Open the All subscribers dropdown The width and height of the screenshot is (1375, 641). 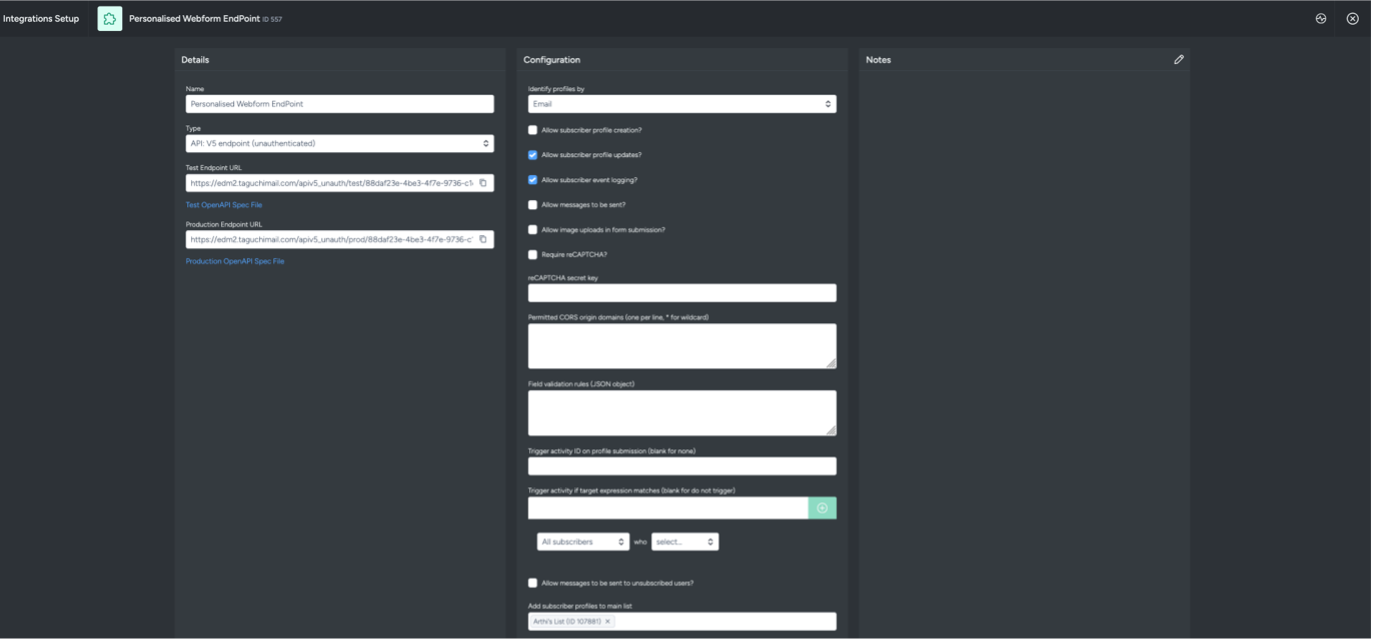583,542
